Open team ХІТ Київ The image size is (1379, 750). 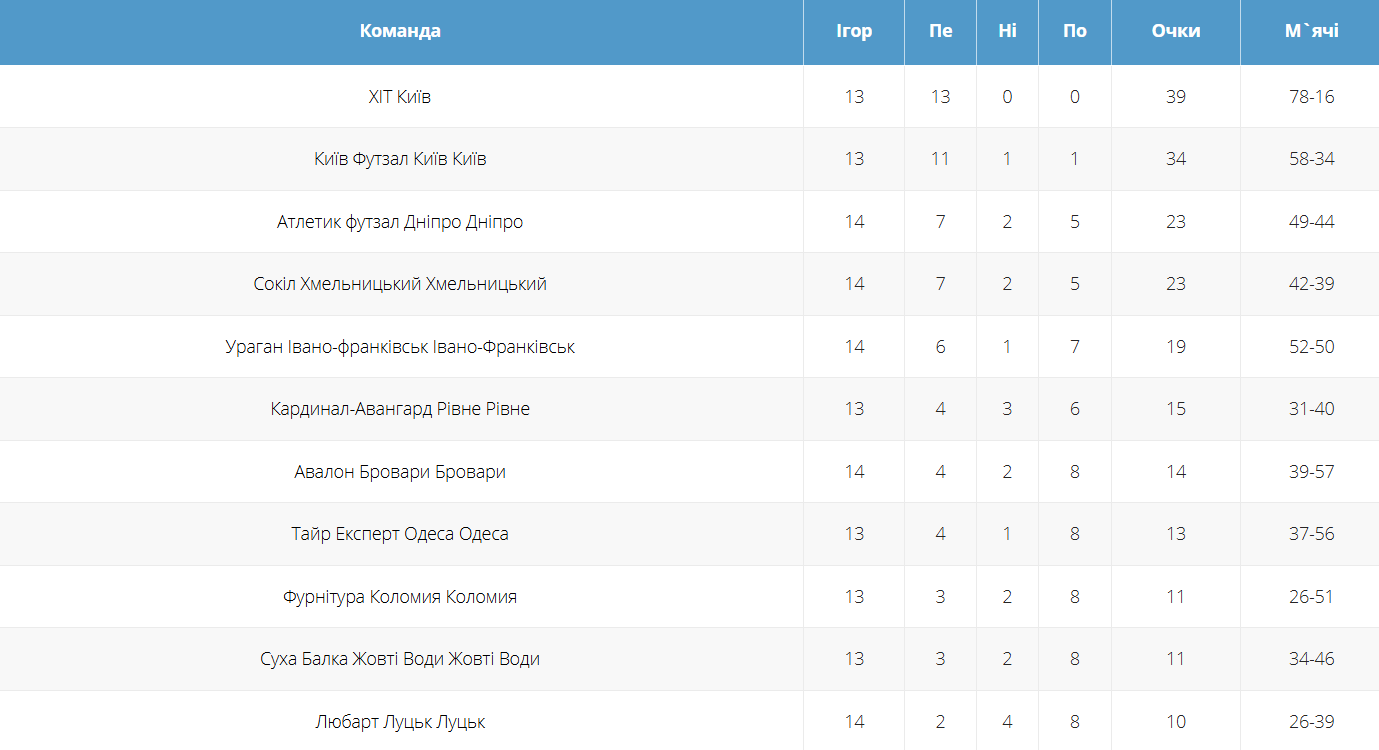click(400, 97)
